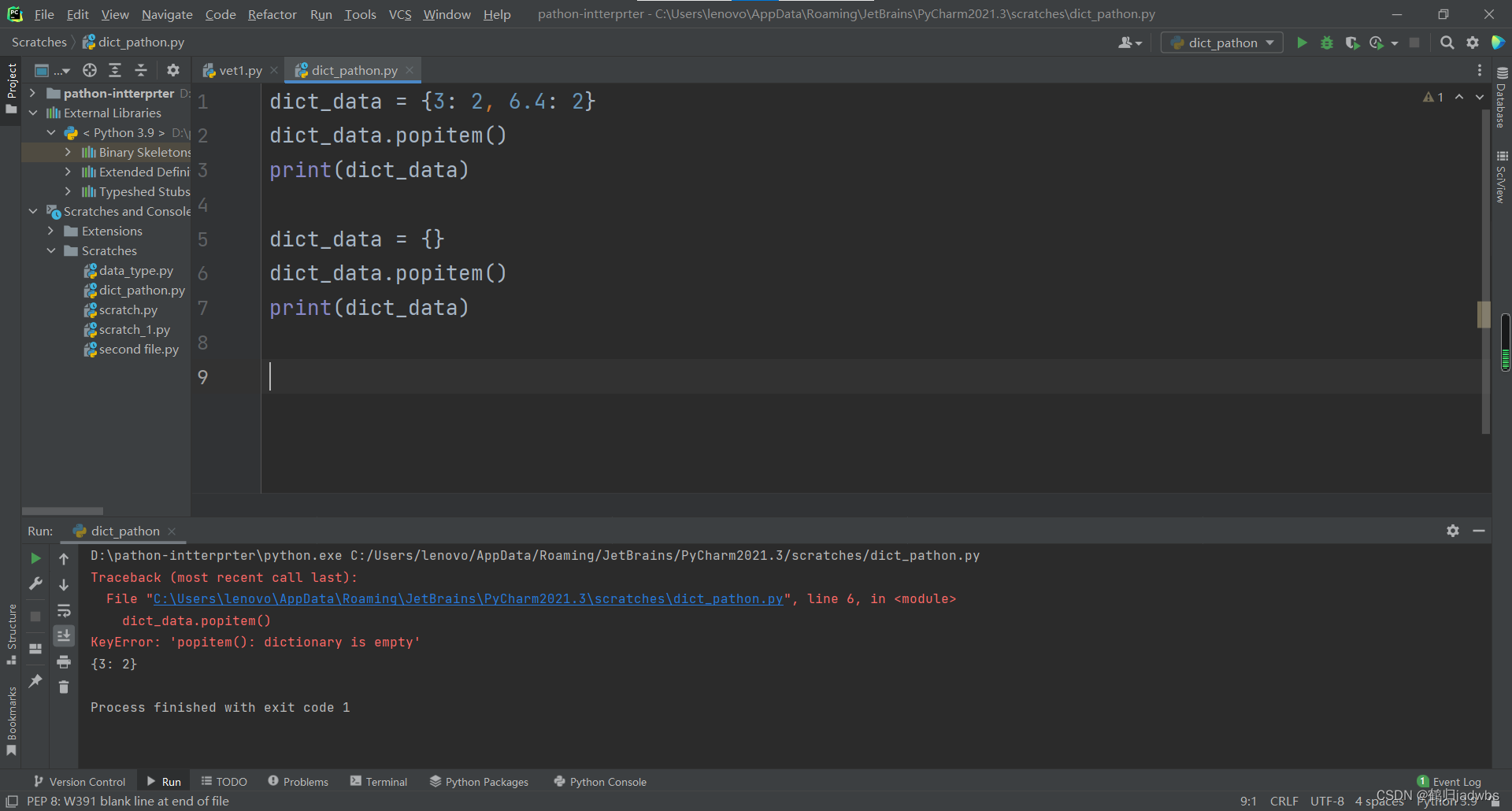Open the Problems tool window
This screenshot has height=811, width=1512.
[x=298, y=781]
